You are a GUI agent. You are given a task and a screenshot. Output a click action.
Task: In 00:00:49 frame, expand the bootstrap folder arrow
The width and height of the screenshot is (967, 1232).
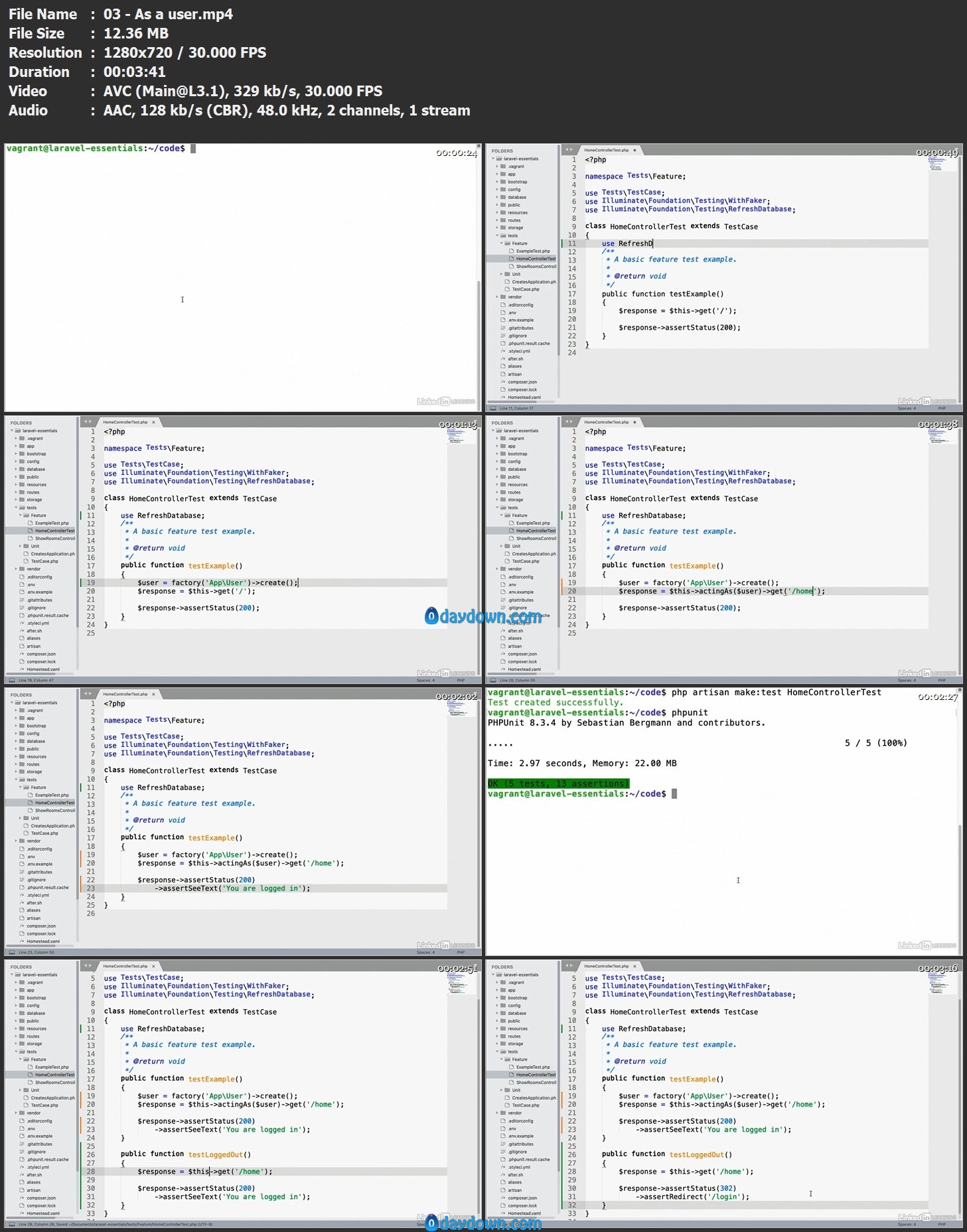click(x=496, y=182)
